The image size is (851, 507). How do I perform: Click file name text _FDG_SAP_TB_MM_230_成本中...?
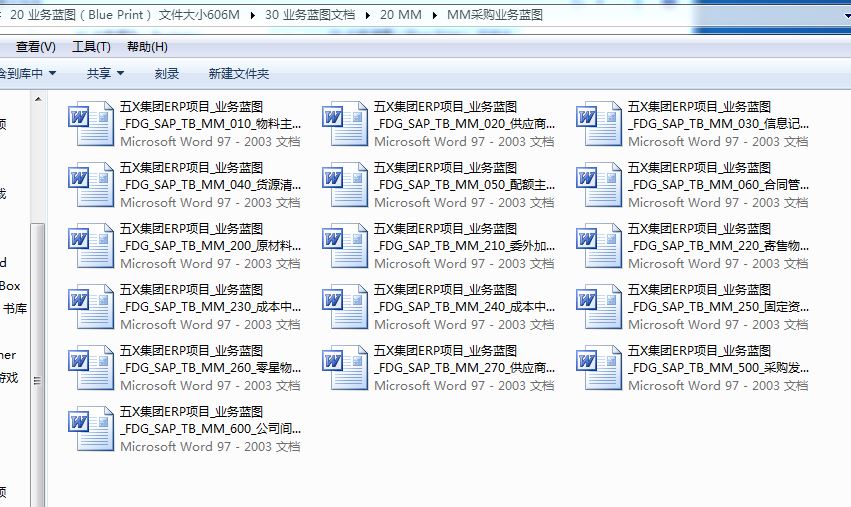(211, 307)
